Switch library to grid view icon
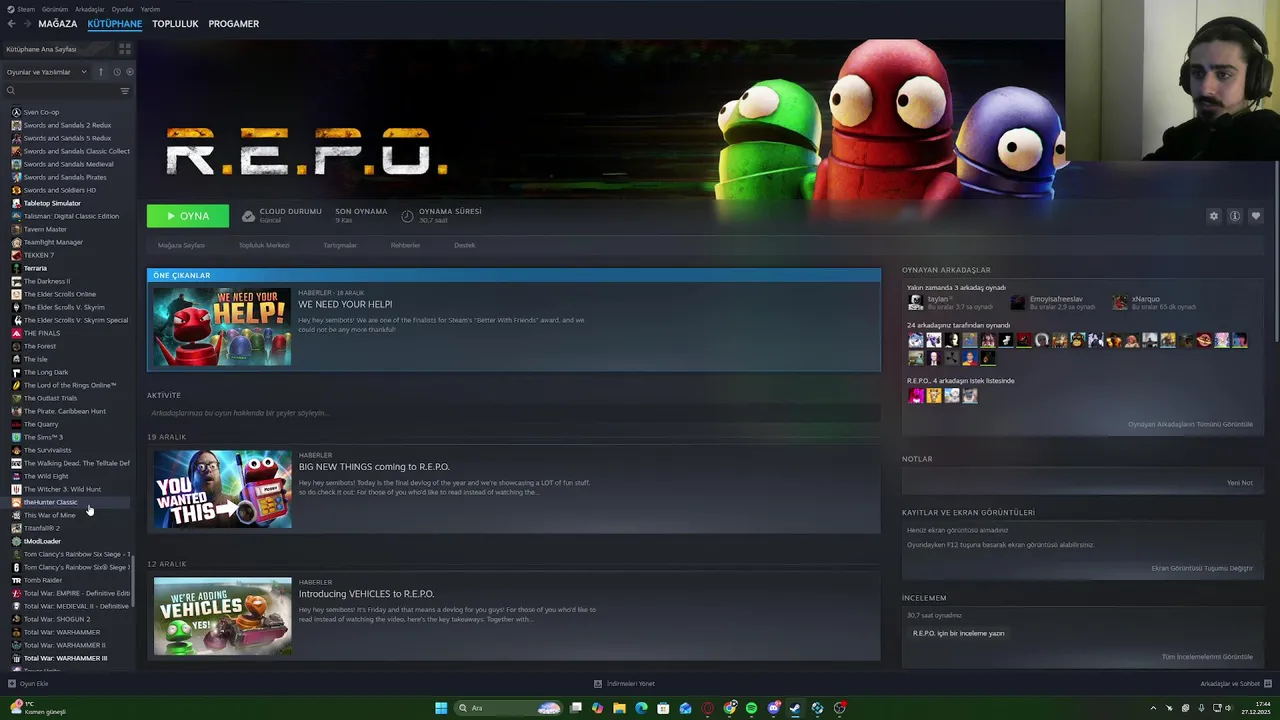This screenshot has width=1280, height=720. pos(125,49)
